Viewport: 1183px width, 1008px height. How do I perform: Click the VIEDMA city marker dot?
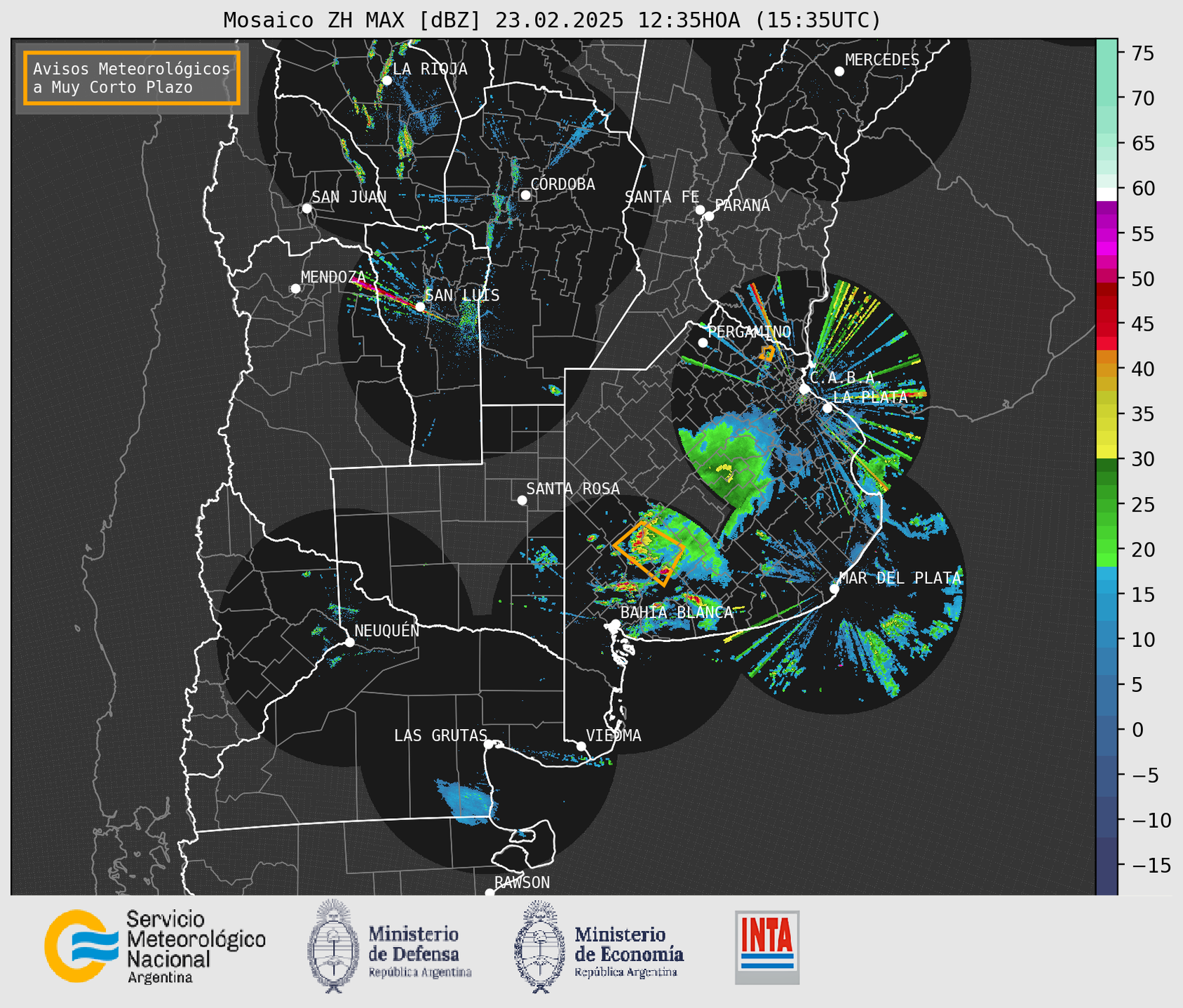coord(581,746)
